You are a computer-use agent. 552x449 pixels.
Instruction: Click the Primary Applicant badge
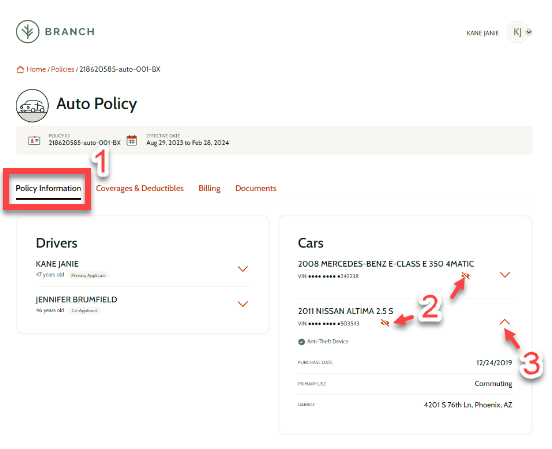[88, 276]
